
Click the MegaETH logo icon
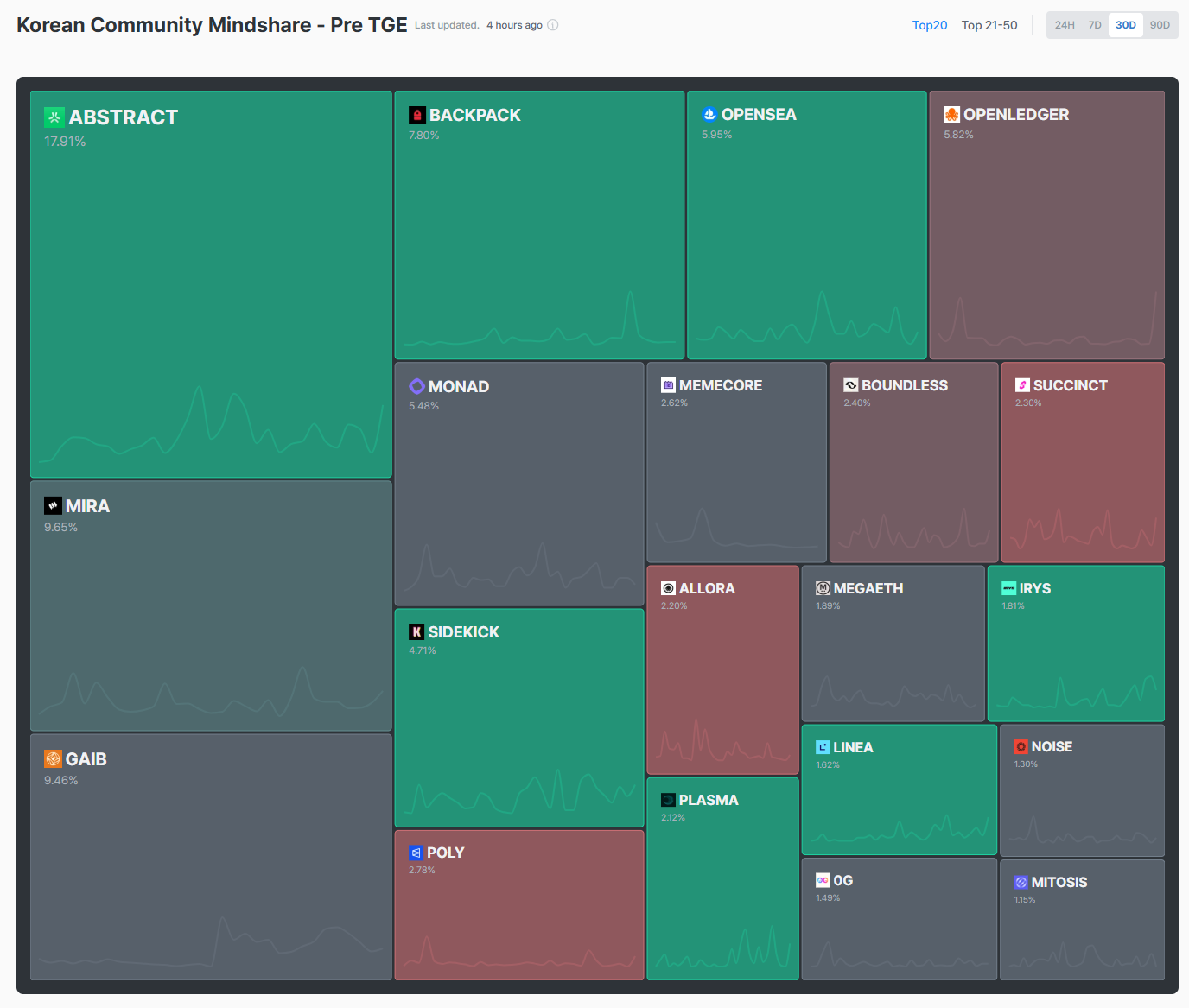coord(823,588)
